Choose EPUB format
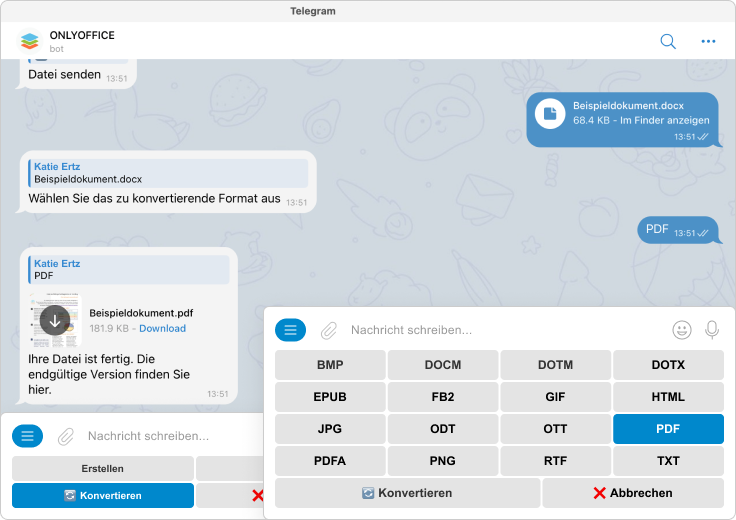 (x=330, y=397)
